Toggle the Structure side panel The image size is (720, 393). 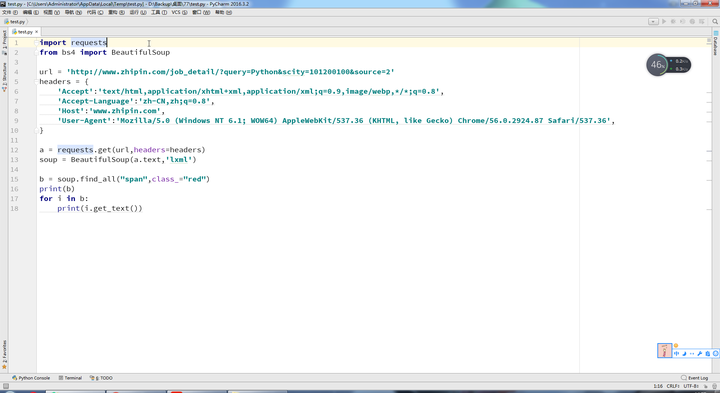coord(5,77)
